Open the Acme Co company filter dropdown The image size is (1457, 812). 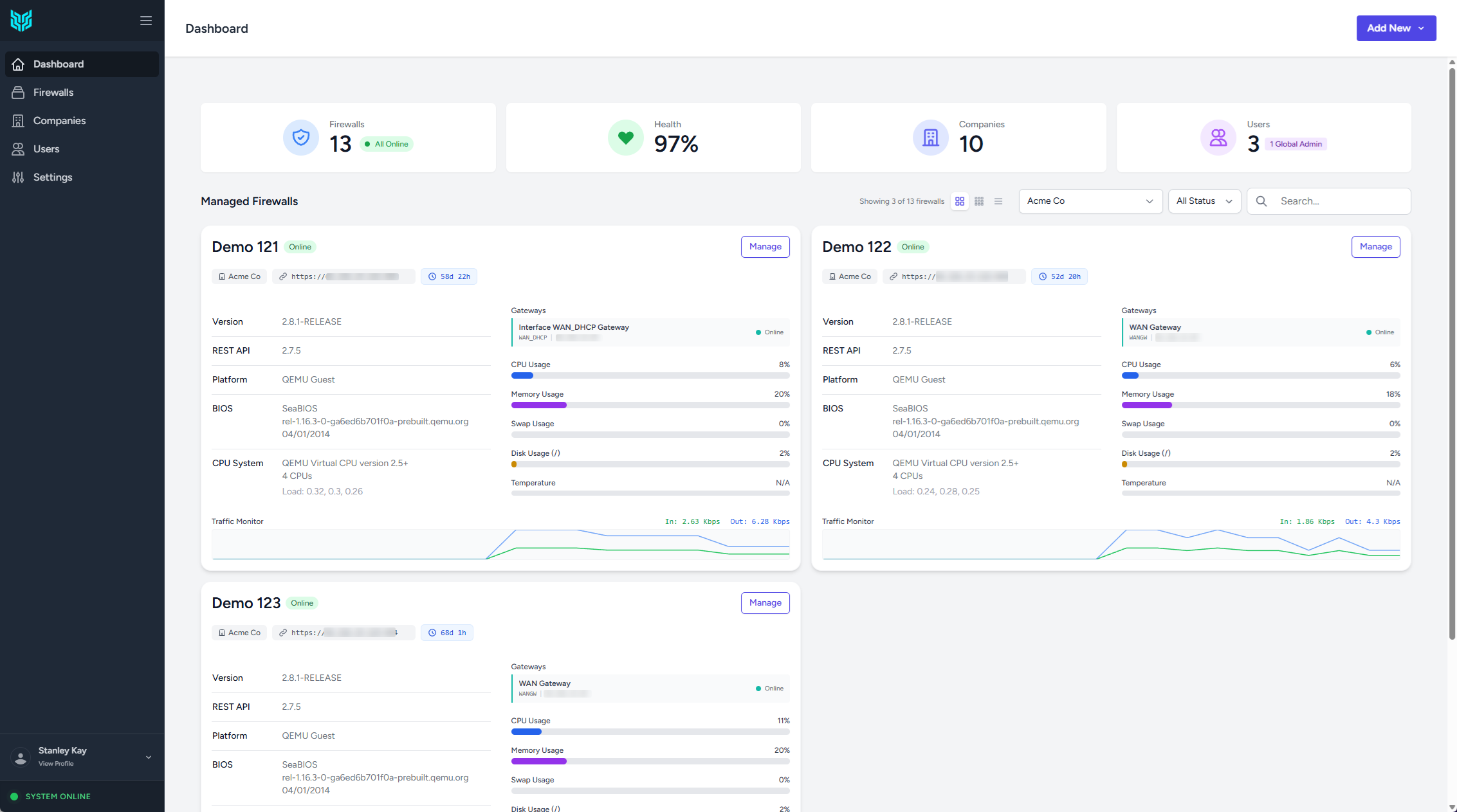click(x=1090, y=201)
